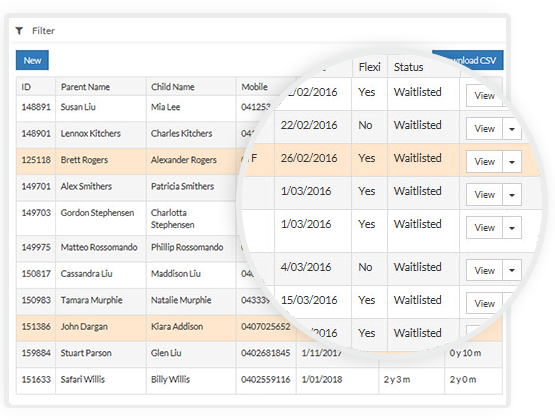Click the Filter funnel icon
Screen dimensions: 555x420
coord(19,31)
